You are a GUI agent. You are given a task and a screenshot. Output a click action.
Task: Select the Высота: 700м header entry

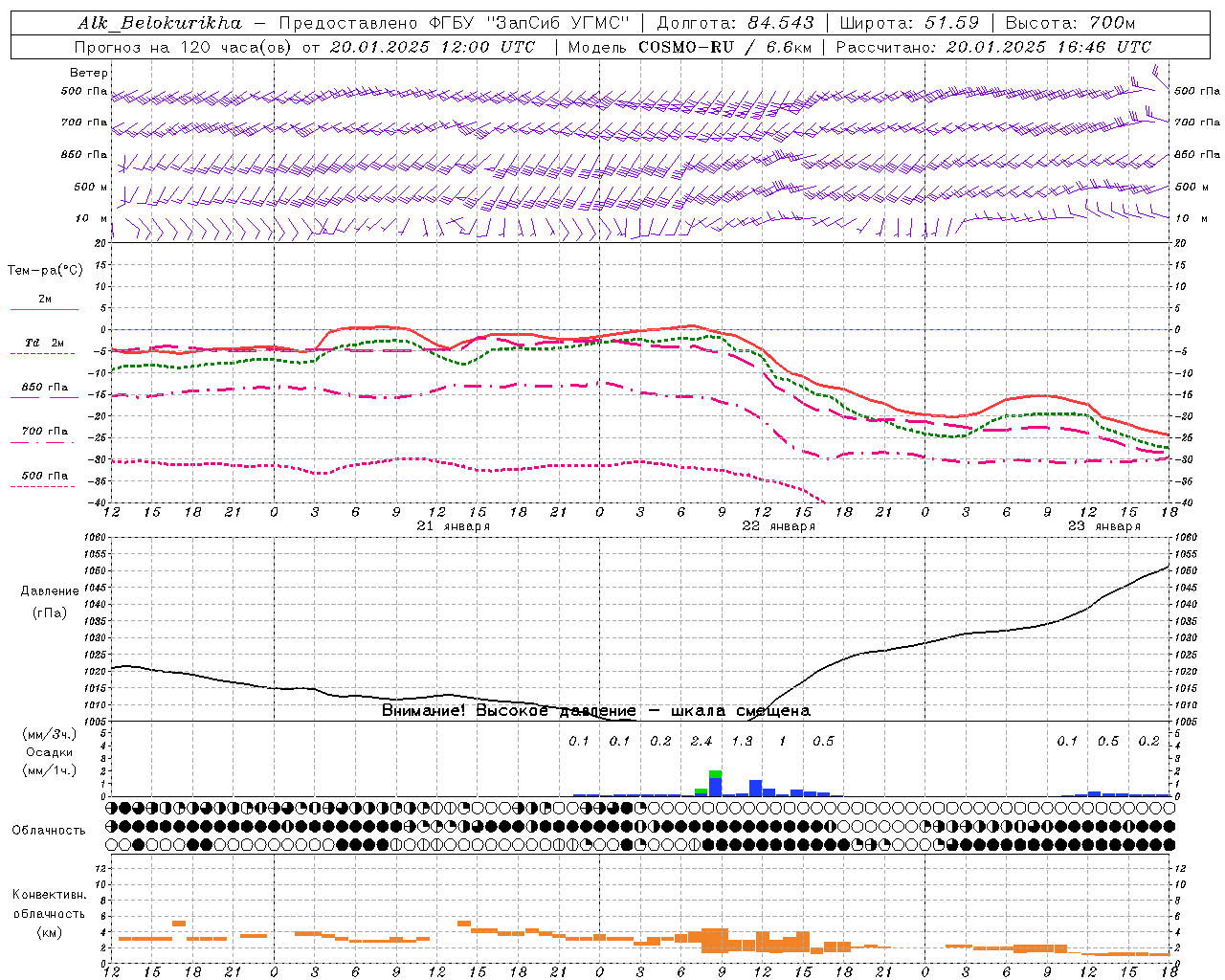click(x=1070, y=23)
